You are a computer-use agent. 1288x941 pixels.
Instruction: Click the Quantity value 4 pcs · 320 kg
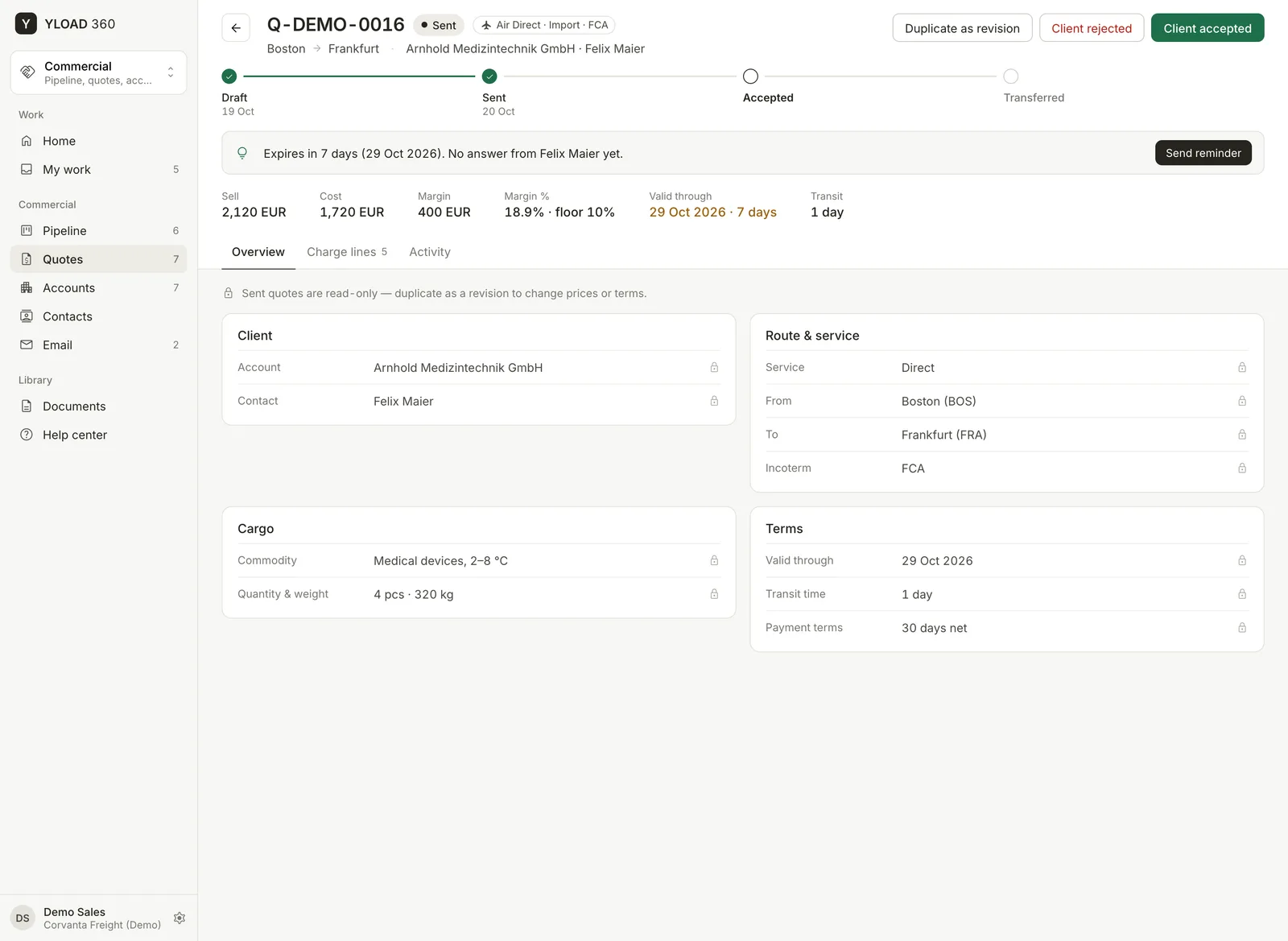click(x=414, y=594)
